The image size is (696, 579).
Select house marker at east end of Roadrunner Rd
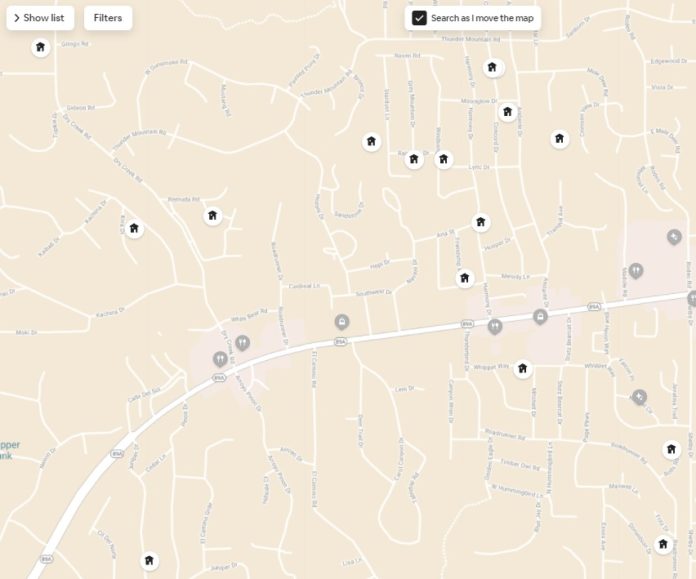click(671, 449)
